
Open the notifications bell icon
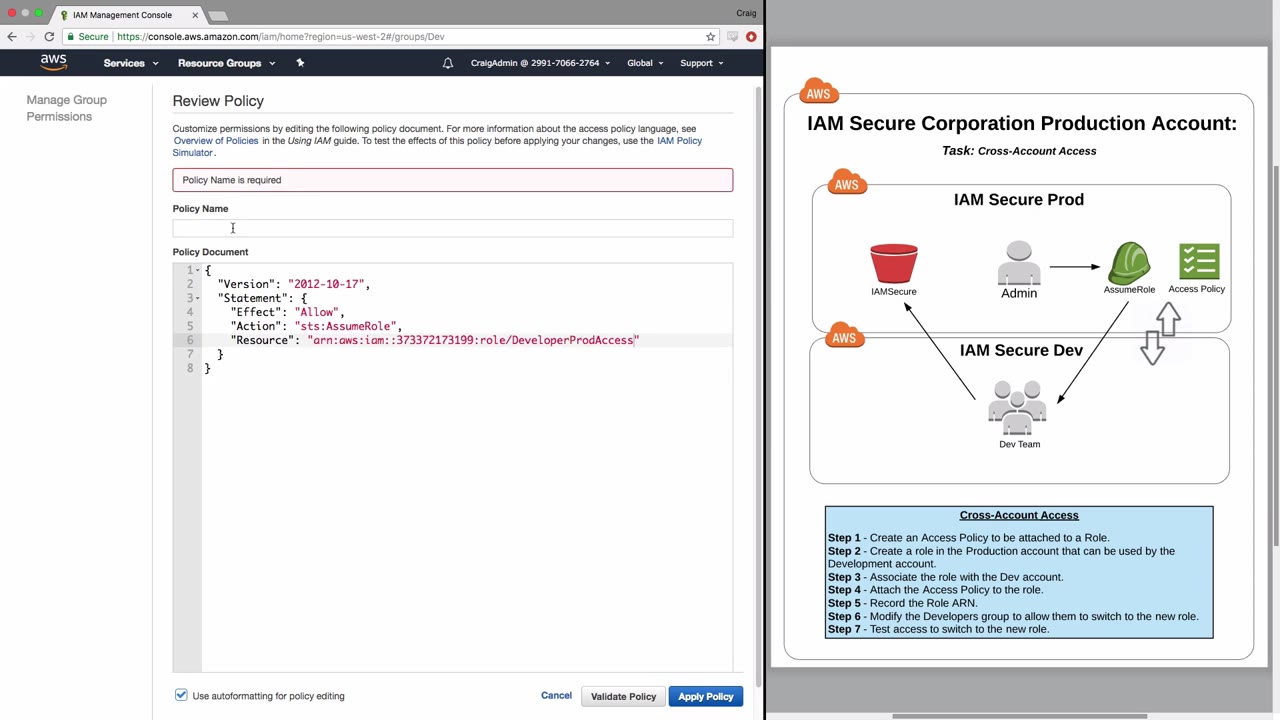pos(448,63)
